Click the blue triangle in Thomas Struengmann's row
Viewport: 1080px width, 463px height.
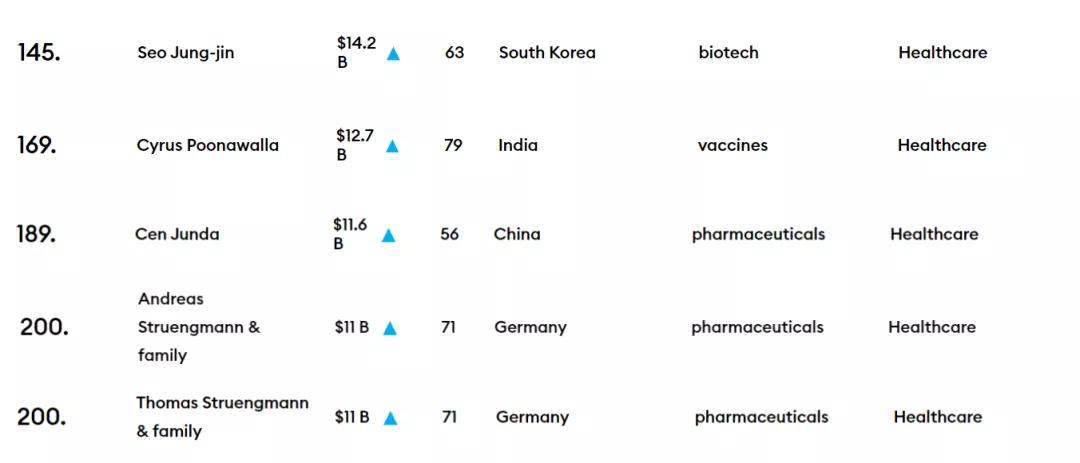tap(390, 419)
